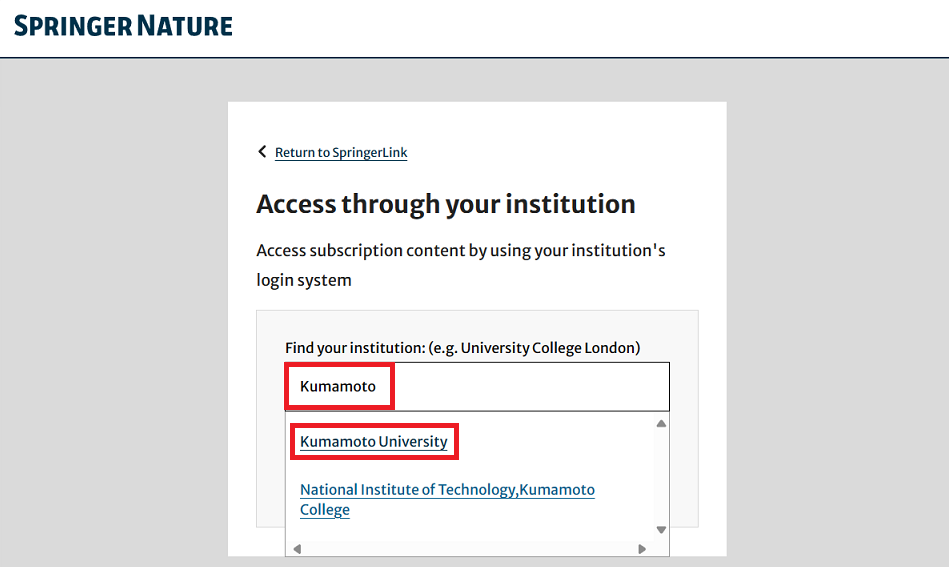Select Kumamoto University from the suggestions
949x567 pixels.
(x=373, y=442)
